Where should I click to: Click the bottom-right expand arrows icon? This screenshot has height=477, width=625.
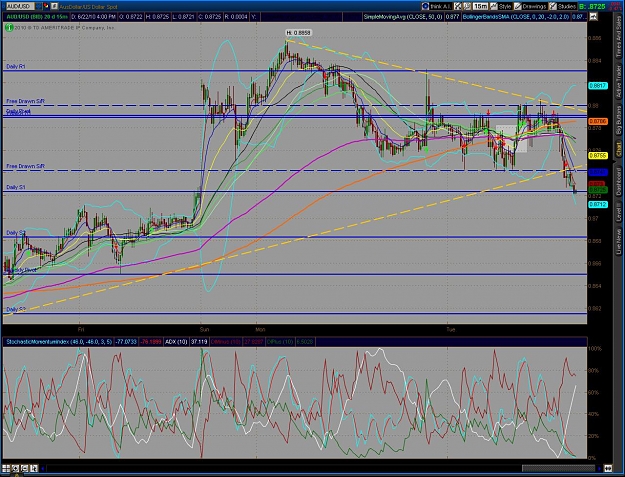pos(608,468)
